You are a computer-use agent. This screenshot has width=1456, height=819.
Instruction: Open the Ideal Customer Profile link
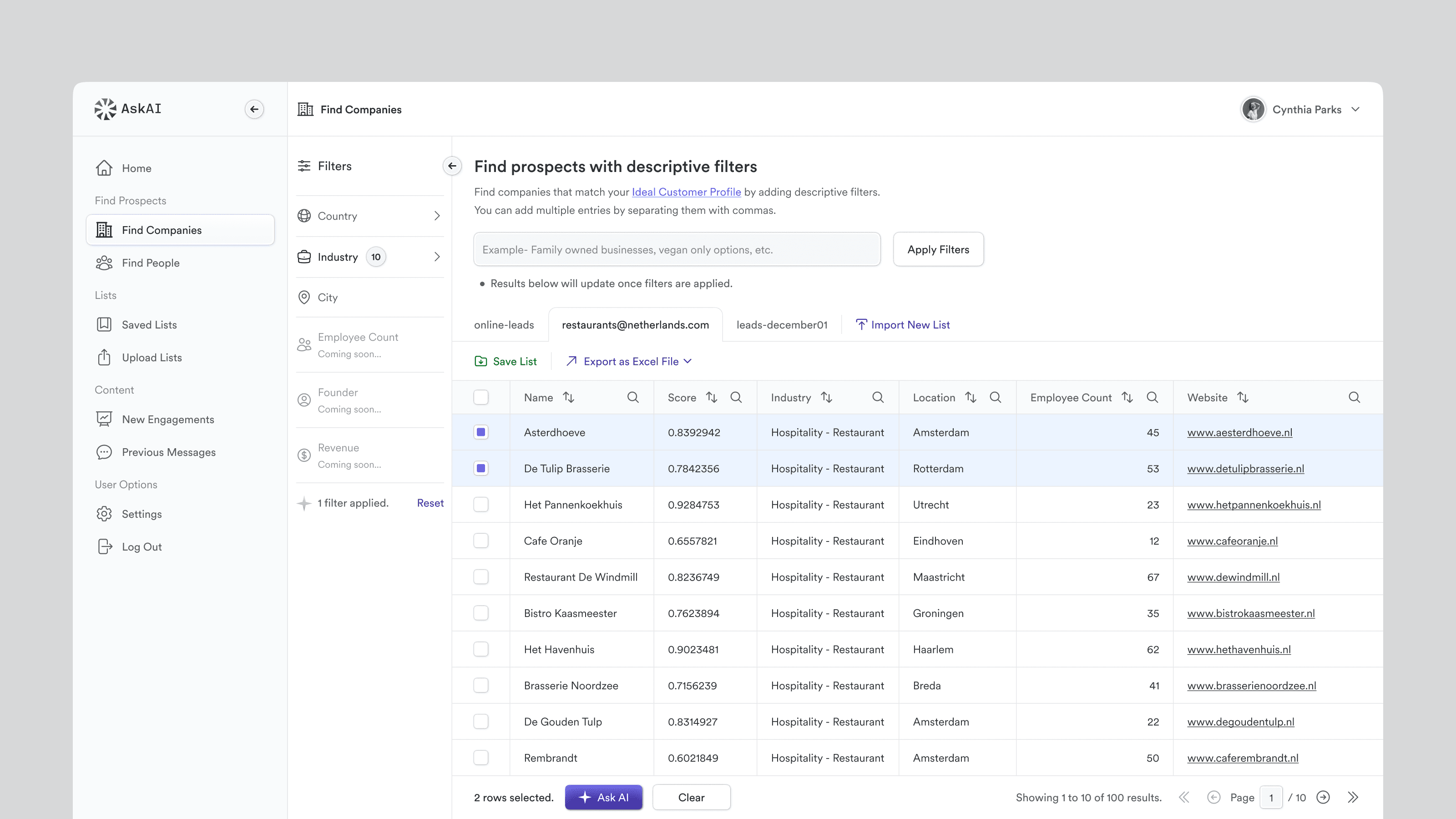(x=686, y=192)
